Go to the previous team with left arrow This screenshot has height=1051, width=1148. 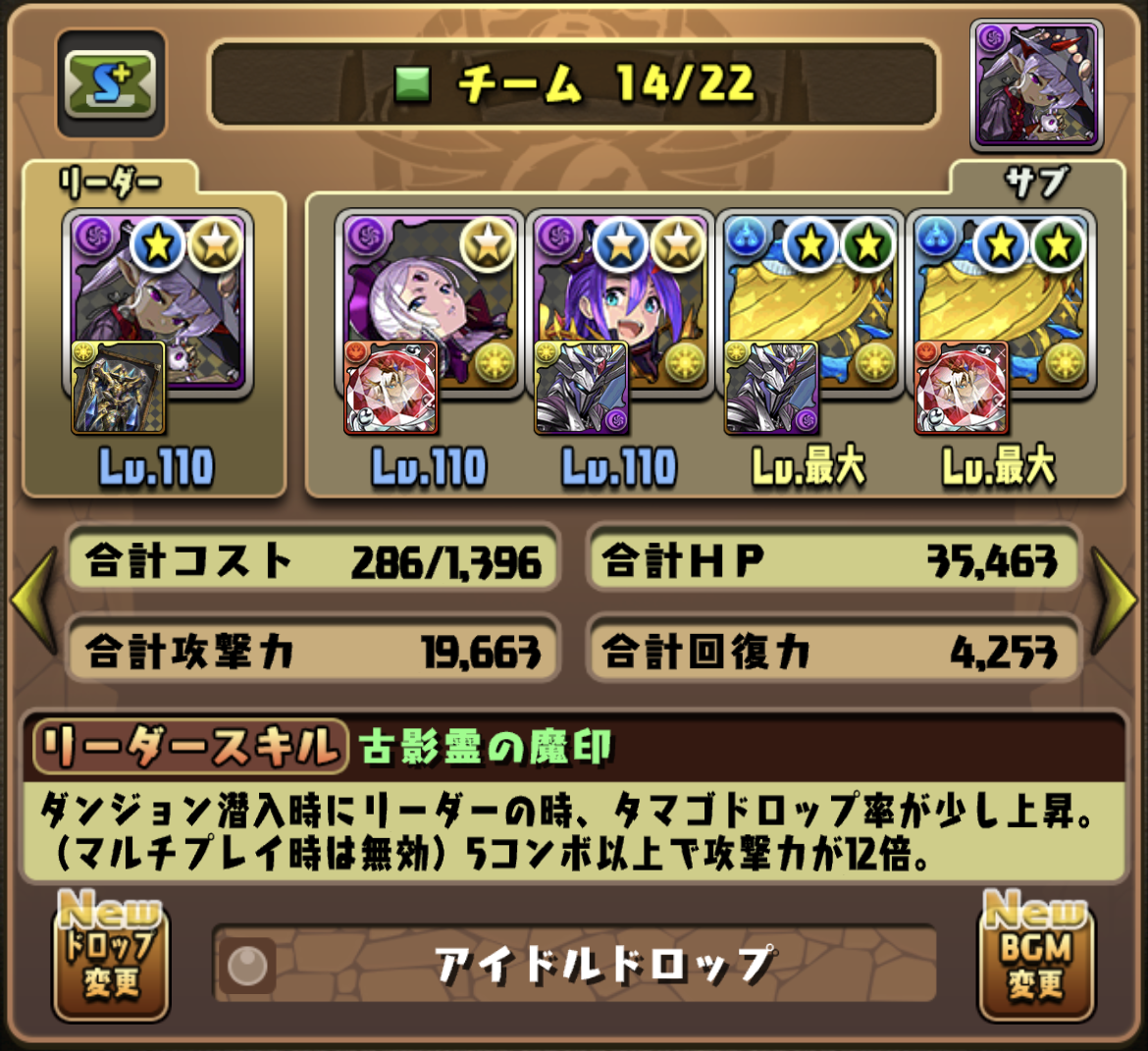33,601
